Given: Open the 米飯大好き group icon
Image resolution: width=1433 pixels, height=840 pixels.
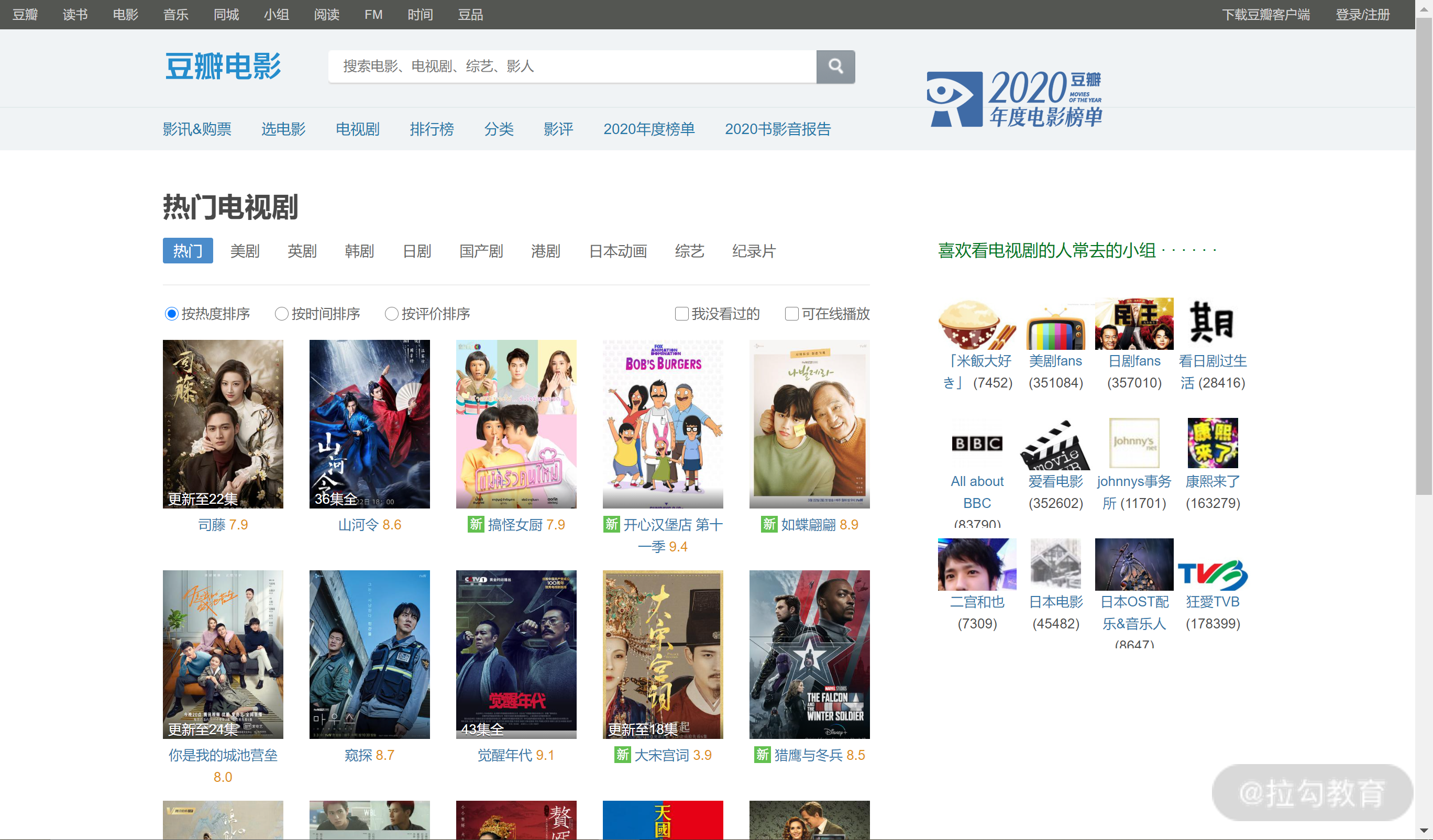Looking at the screenshot, I should click(x=977, y=324).
